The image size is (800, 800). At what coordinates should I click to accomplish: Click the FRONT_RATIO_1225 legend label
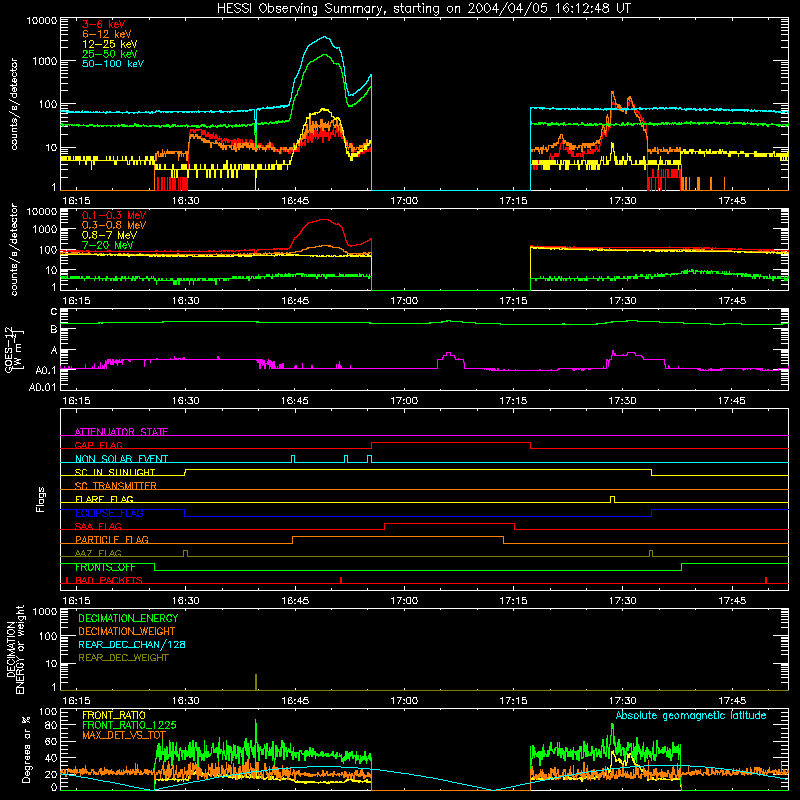129,725
